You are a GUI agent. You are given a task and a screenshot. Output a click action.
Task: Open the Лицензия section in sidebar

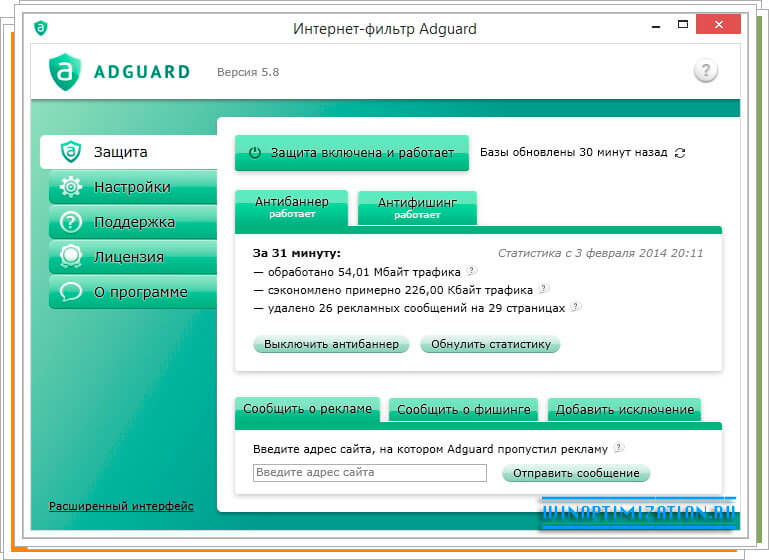tap(133, 257)
